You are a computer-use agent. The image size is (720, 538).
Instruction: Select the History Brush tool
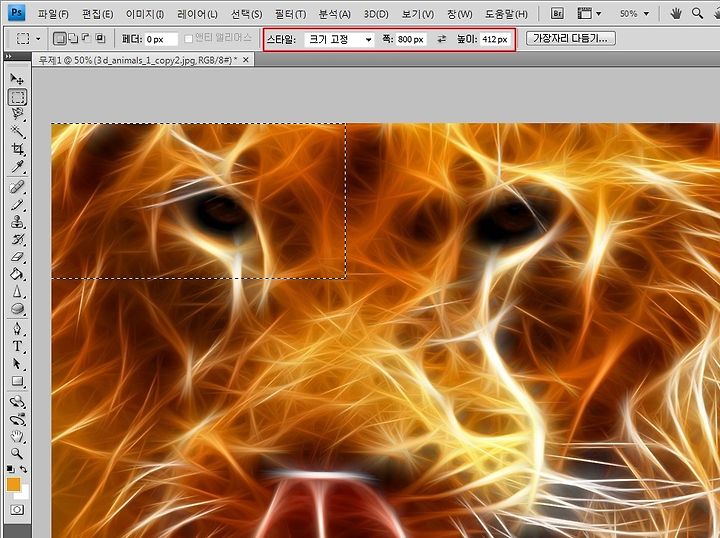point(17,240)
